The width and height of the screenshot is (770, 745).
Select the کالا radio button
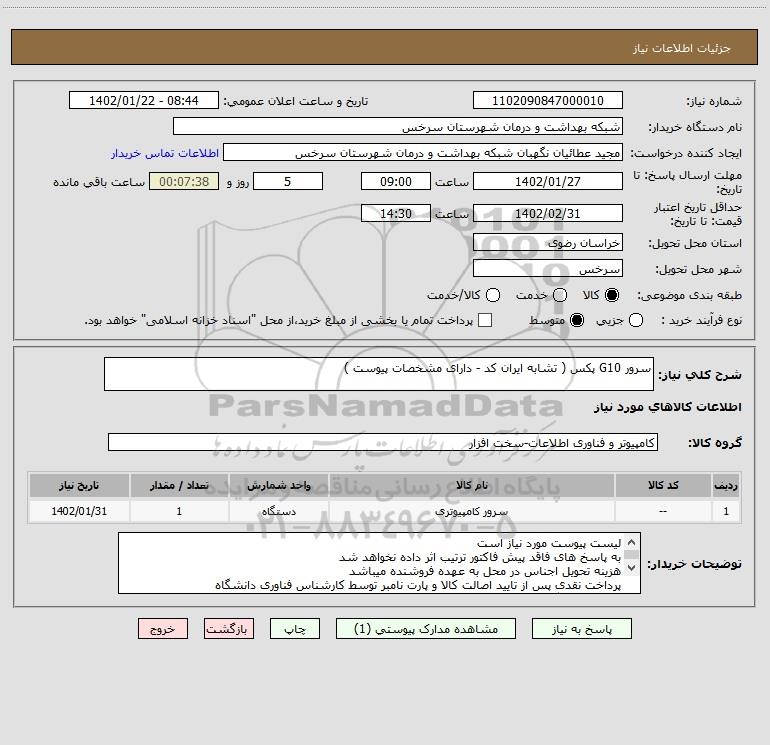coord(612,295)
